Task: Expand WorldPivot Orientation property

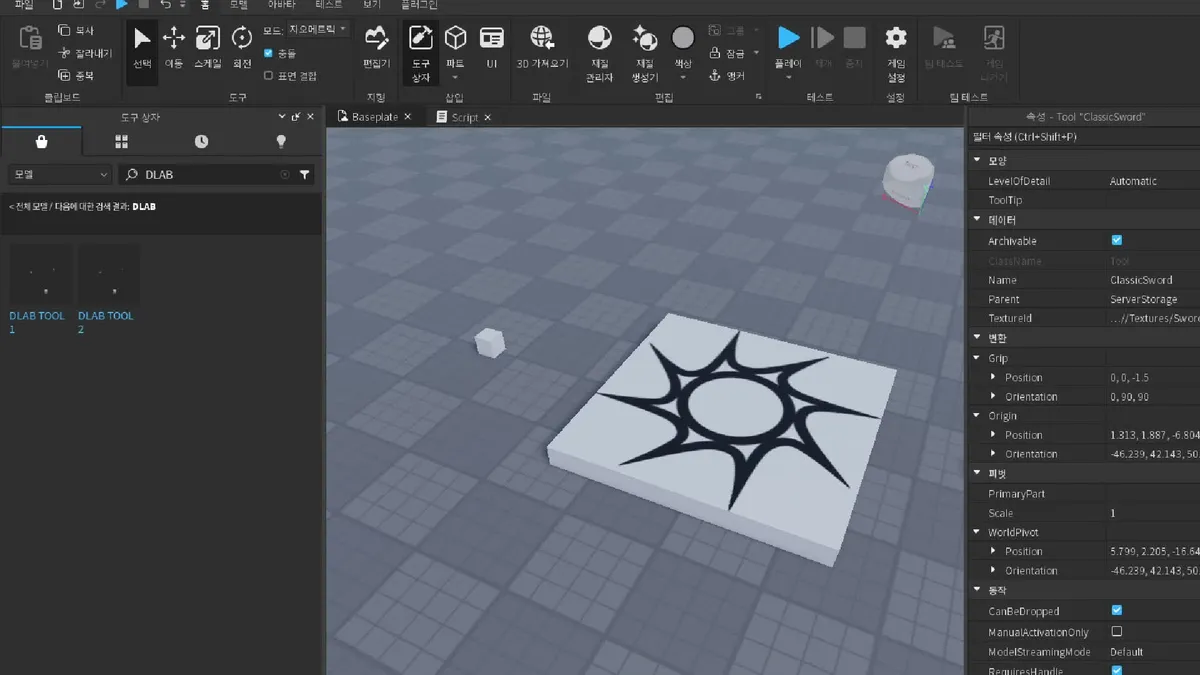Action: (x=993, y=570)
